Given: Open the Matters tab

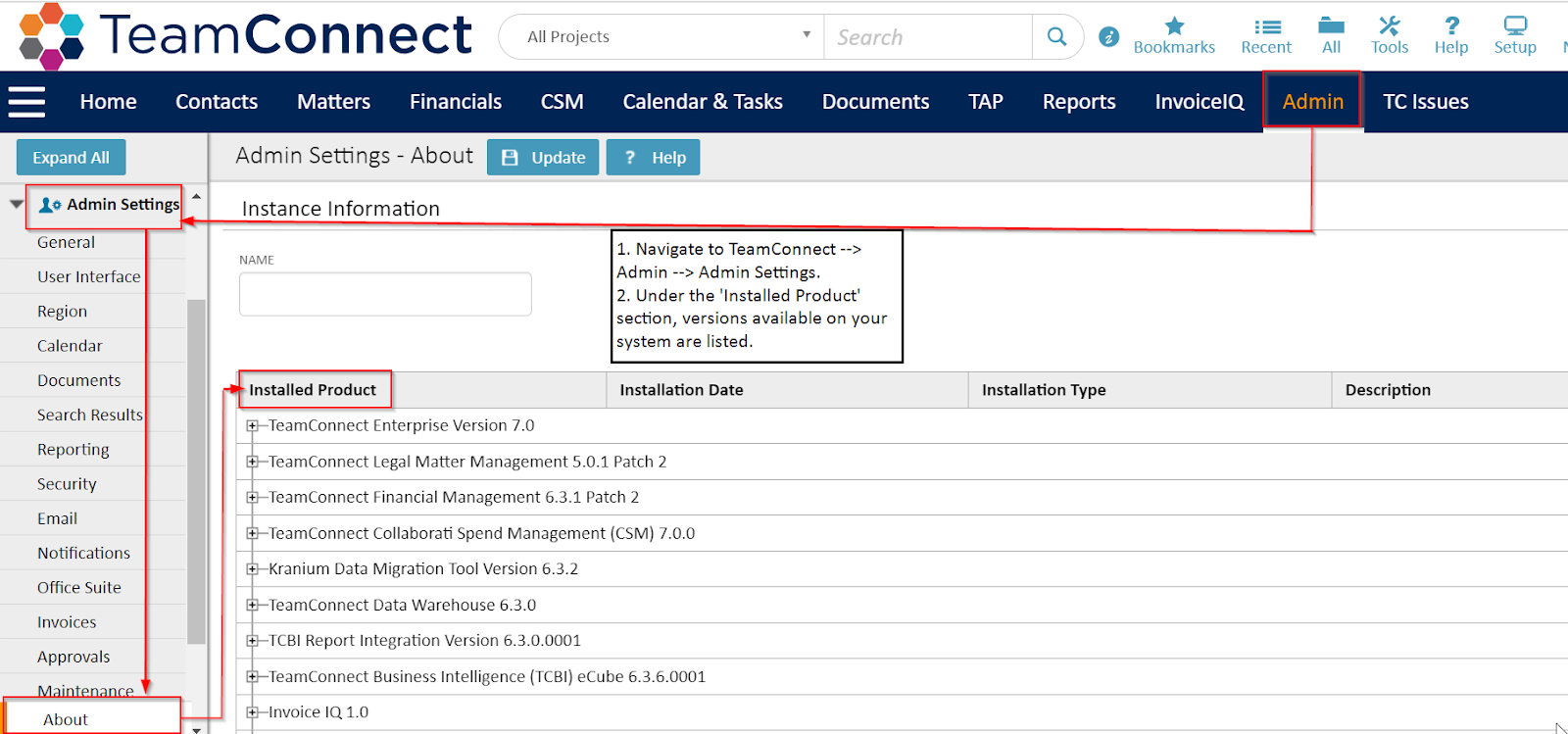Looking at the screenshot, I should [x=333, y=102].
